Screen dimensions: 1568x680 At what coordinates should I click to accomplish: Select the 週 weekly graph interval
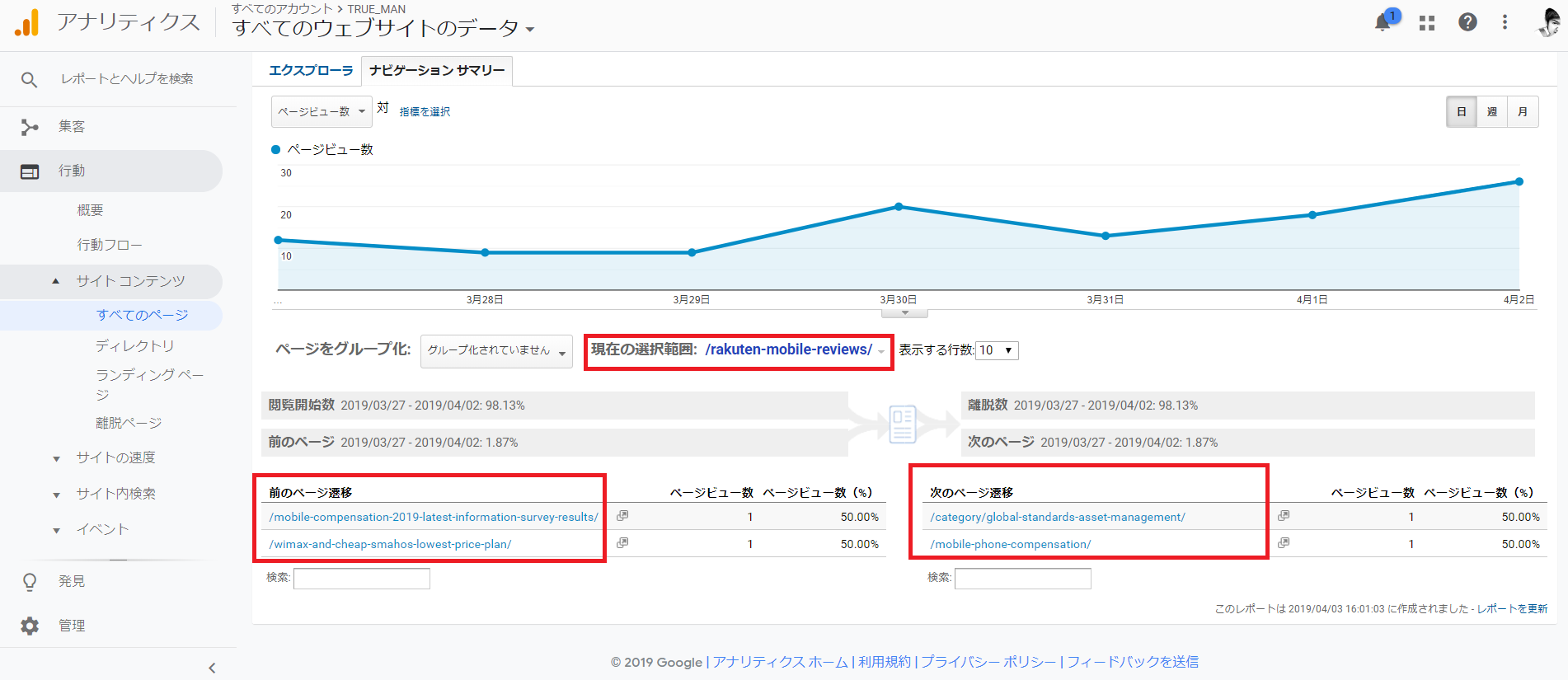pyautogui.click(x=1492, y=111)
